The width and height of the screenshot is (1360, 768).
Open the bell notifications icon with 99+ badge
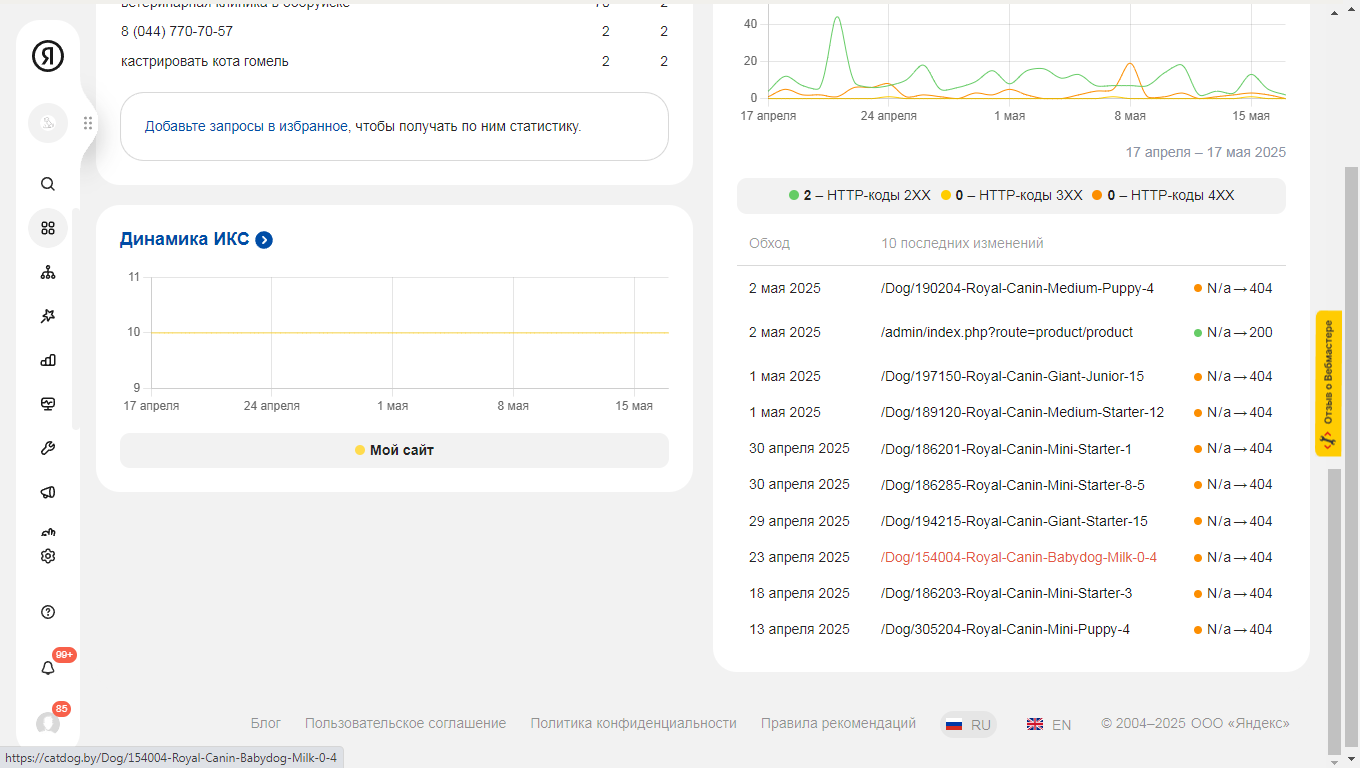[x=48, y=668]
